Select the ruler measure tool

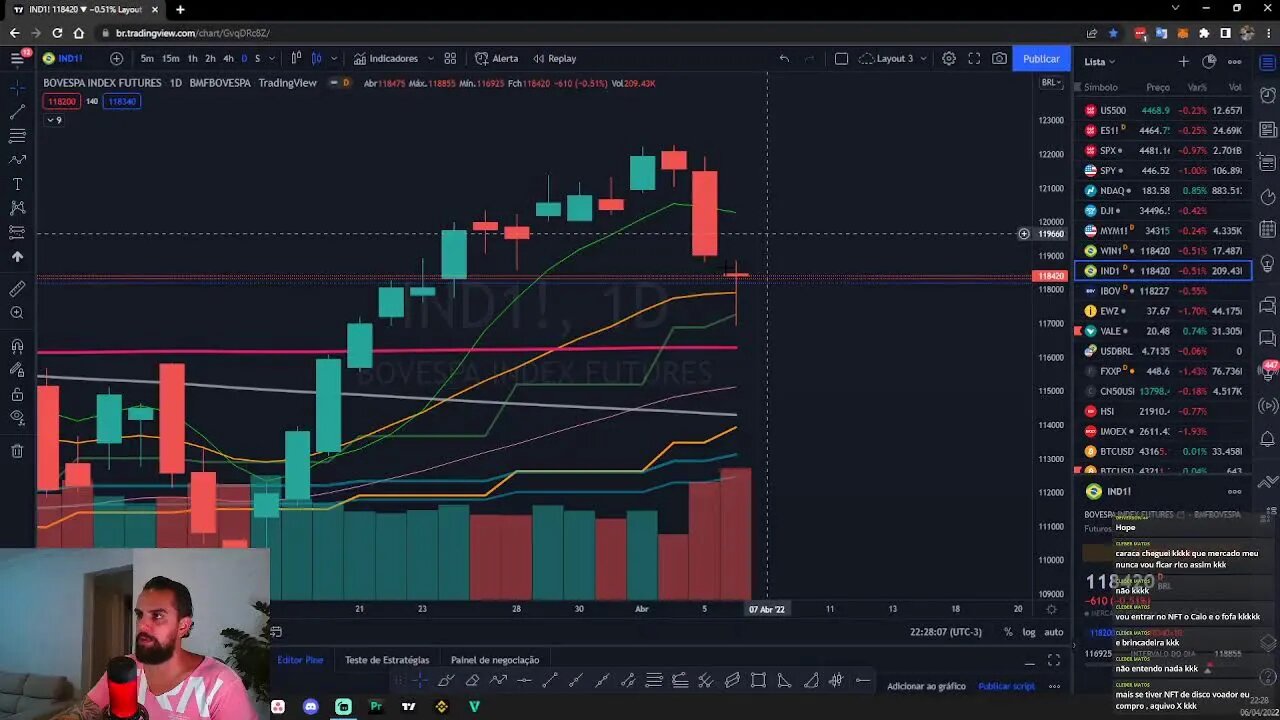(x=17, y=289)
